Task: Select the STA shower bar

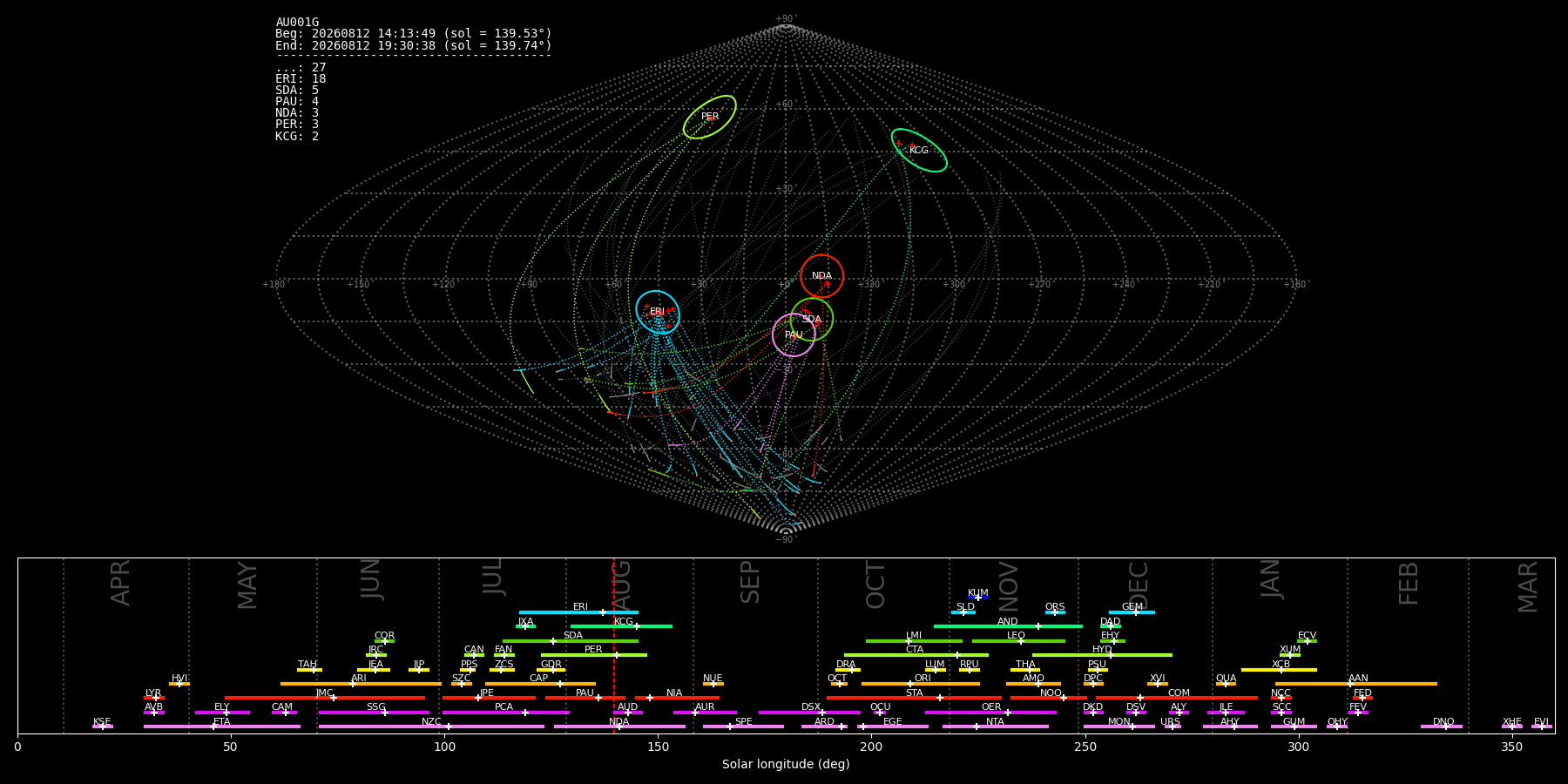Action: tap(914, 698)
